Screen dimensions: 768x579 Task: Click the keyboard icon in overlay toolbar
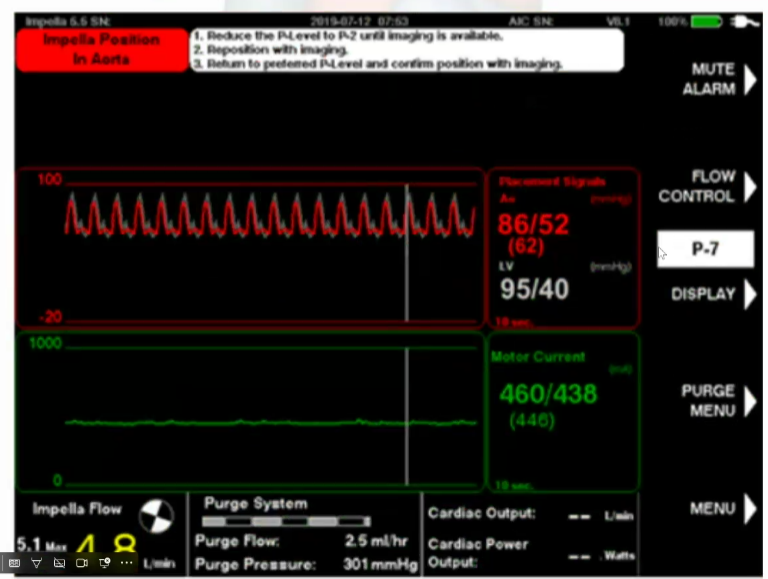coord(14,563)
